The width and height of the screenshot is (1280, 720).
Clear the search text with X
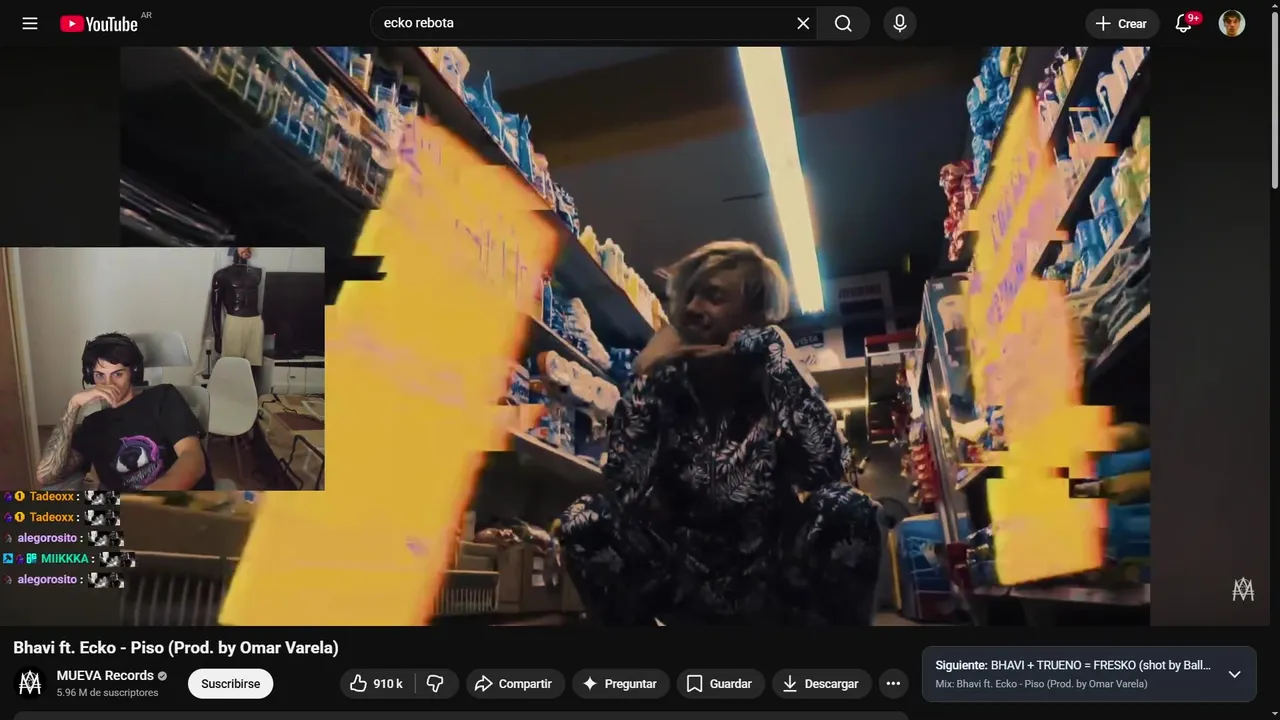click(803, 23)
